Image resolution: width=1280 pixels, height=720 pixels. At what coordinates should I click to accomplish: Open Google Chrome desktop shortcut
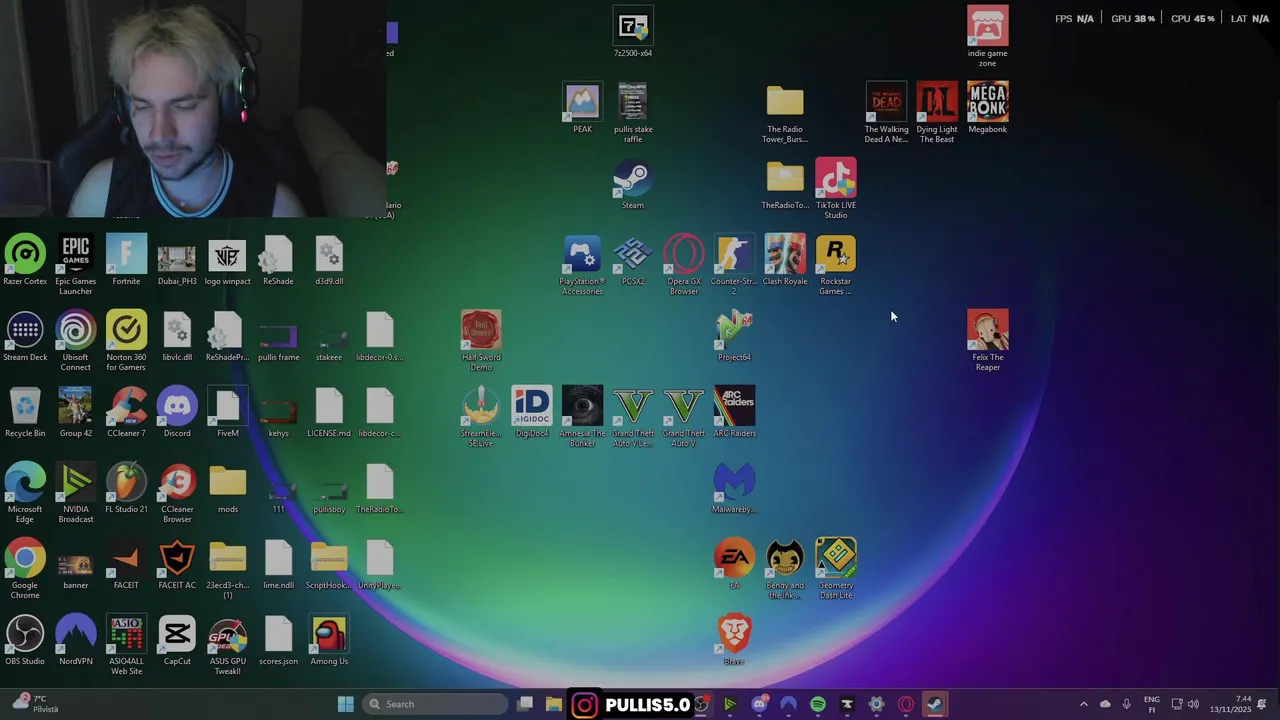[25, 570]
